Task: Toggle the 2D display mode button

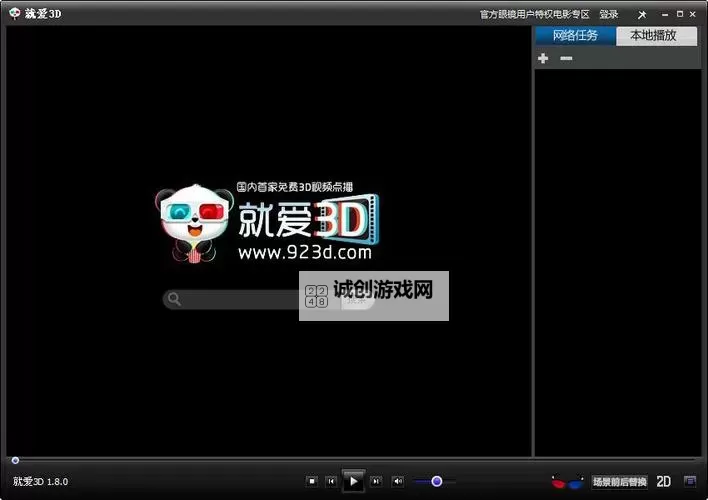Action: tap(663, 481)
